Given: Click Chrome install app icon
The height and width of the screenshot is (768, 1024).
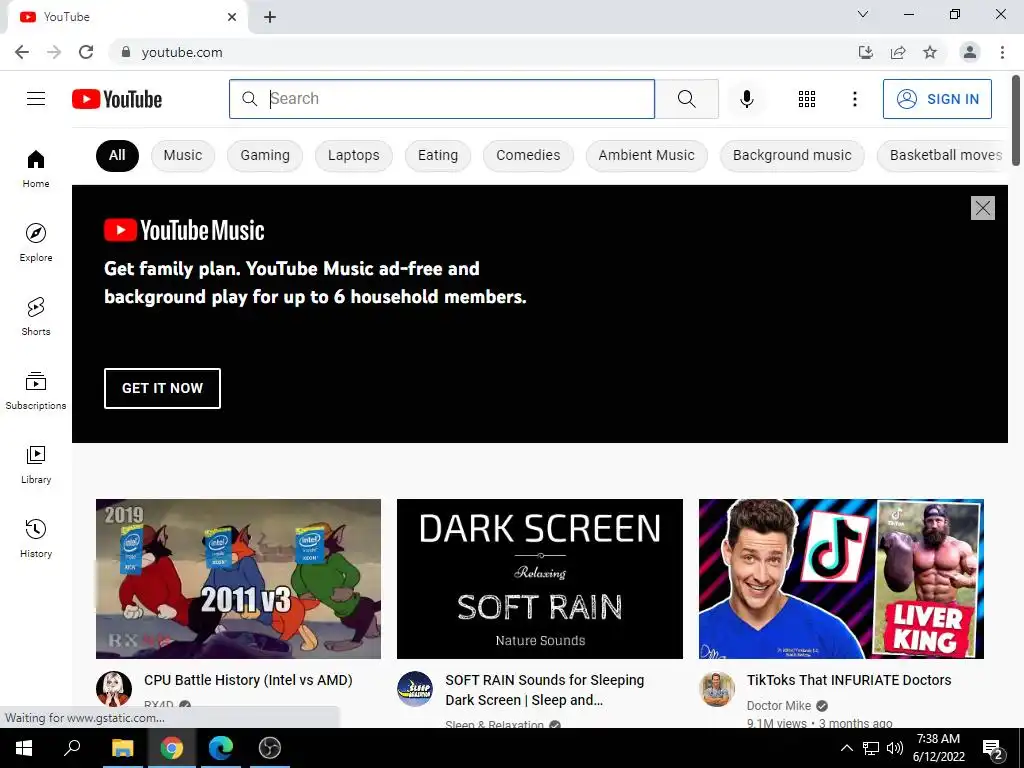Looking at the screenshot, I should pyautogui.click(x=866, y=52).
